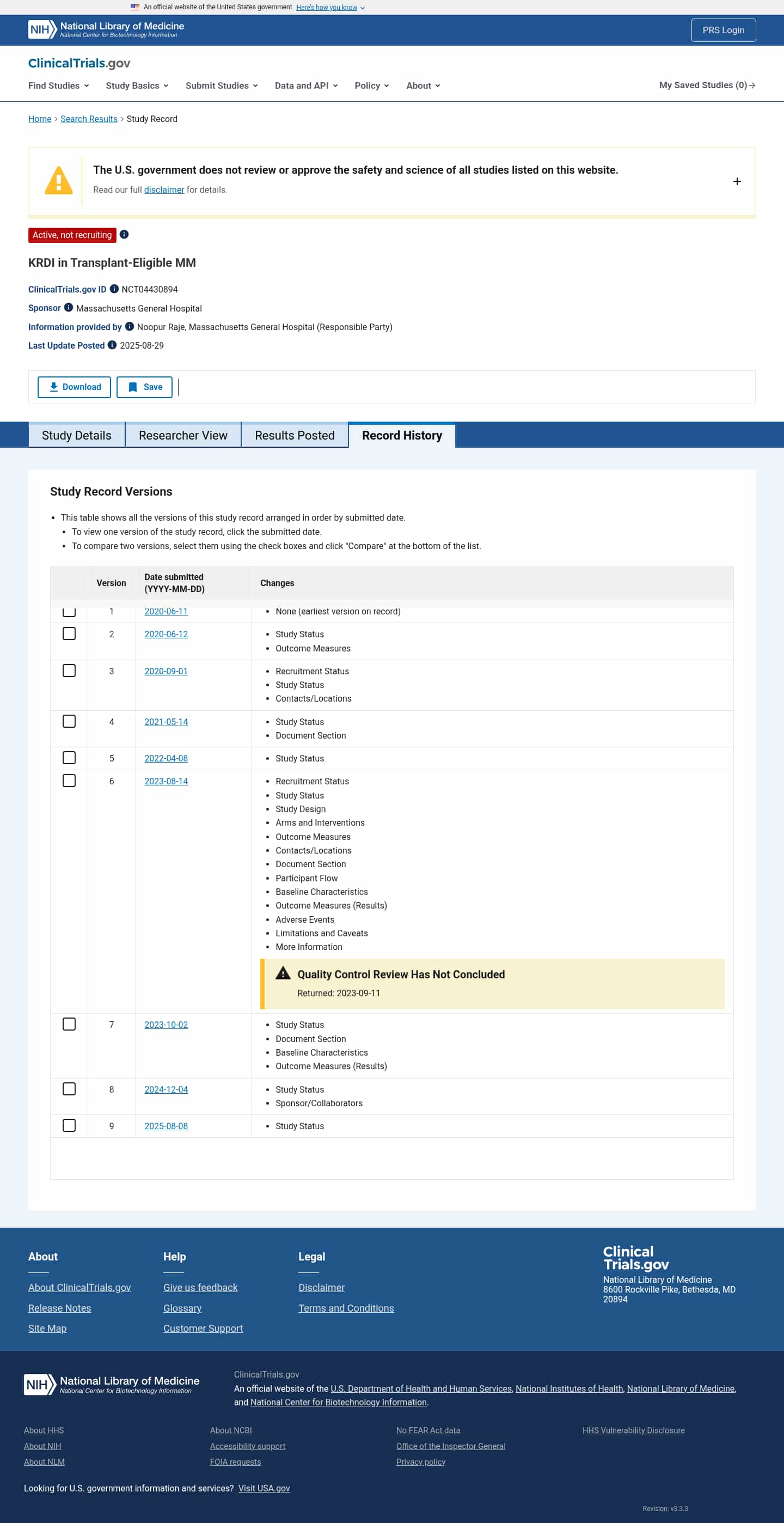Open the 2023-10-02 version
Screen dimensions: 784x1523
point(166,1025)
